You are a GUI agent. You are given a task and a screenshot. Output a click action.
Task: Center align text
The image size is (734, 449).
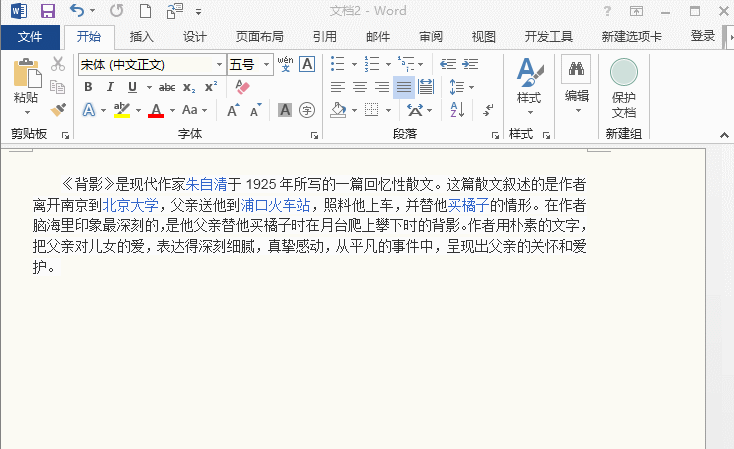[360, 87]
